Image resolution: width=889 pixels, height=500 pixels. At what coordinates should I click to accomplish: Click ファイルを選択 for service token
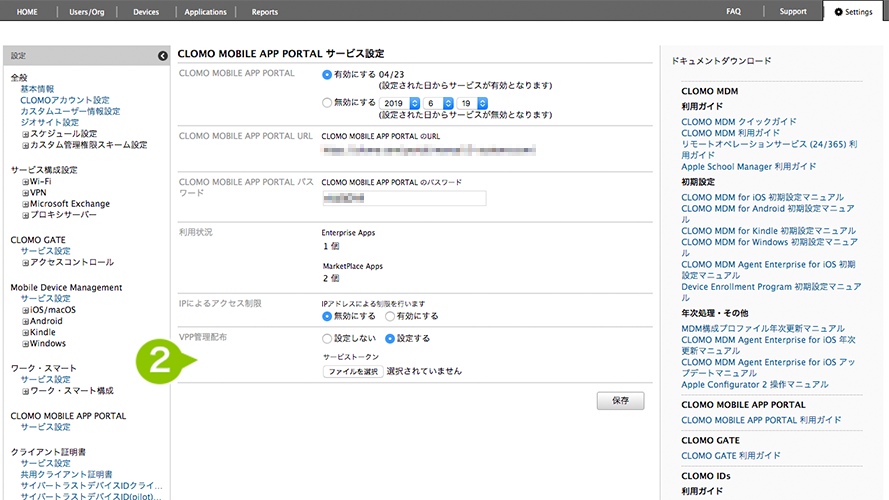point(353,371)
